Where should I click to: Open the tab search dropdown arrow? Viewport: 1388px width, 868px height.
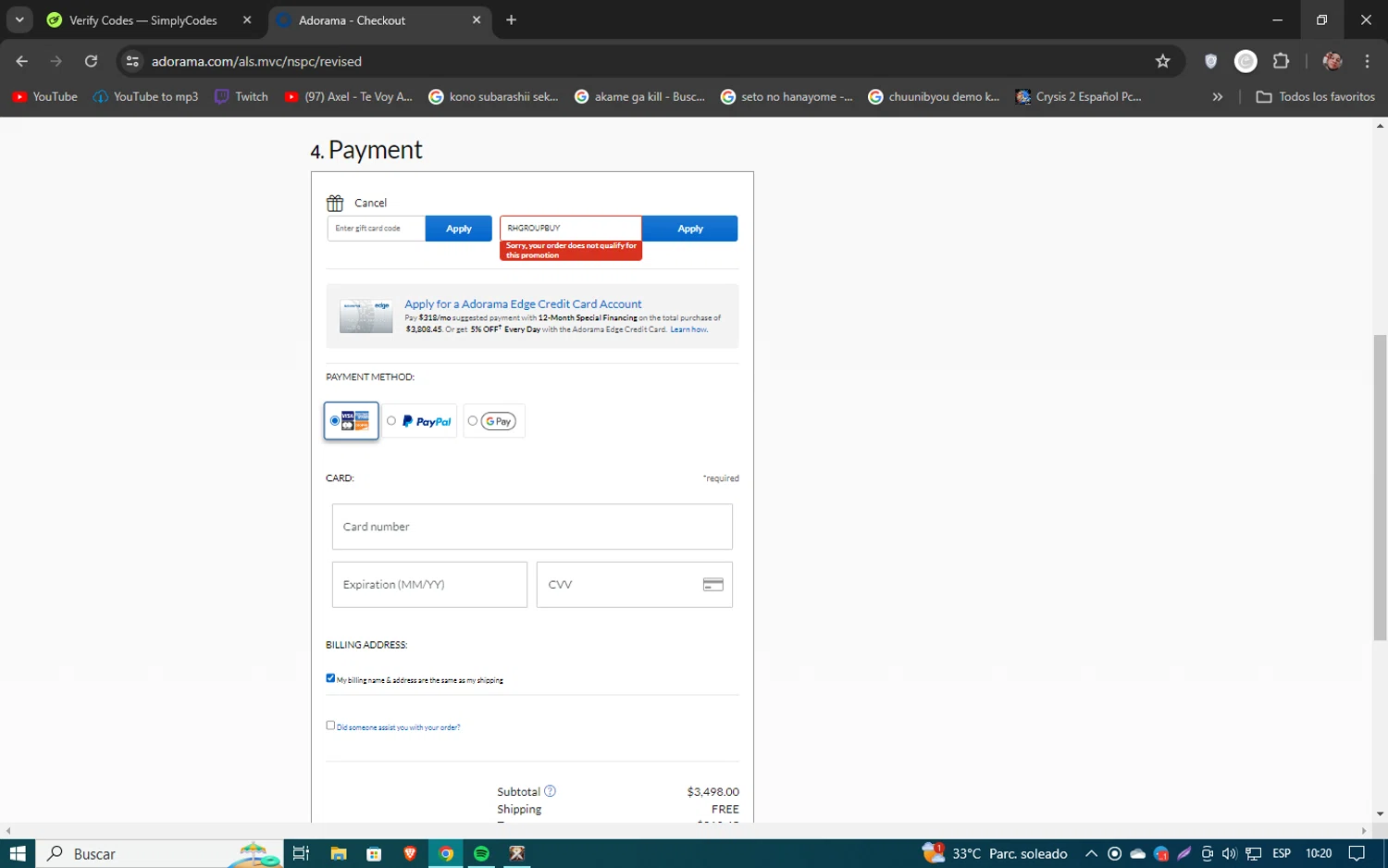click(19, 19)
